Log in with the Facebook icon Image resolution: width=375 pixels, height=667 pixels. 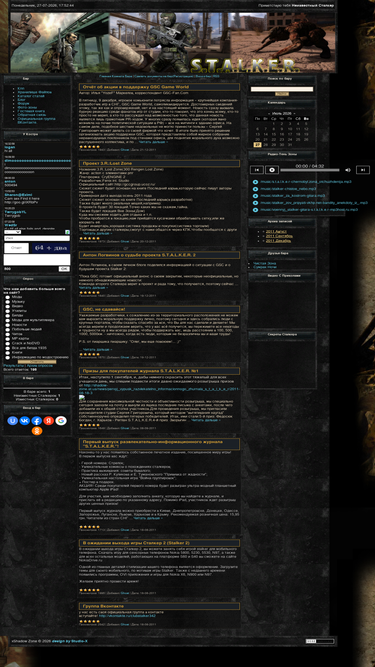(37, 421)
